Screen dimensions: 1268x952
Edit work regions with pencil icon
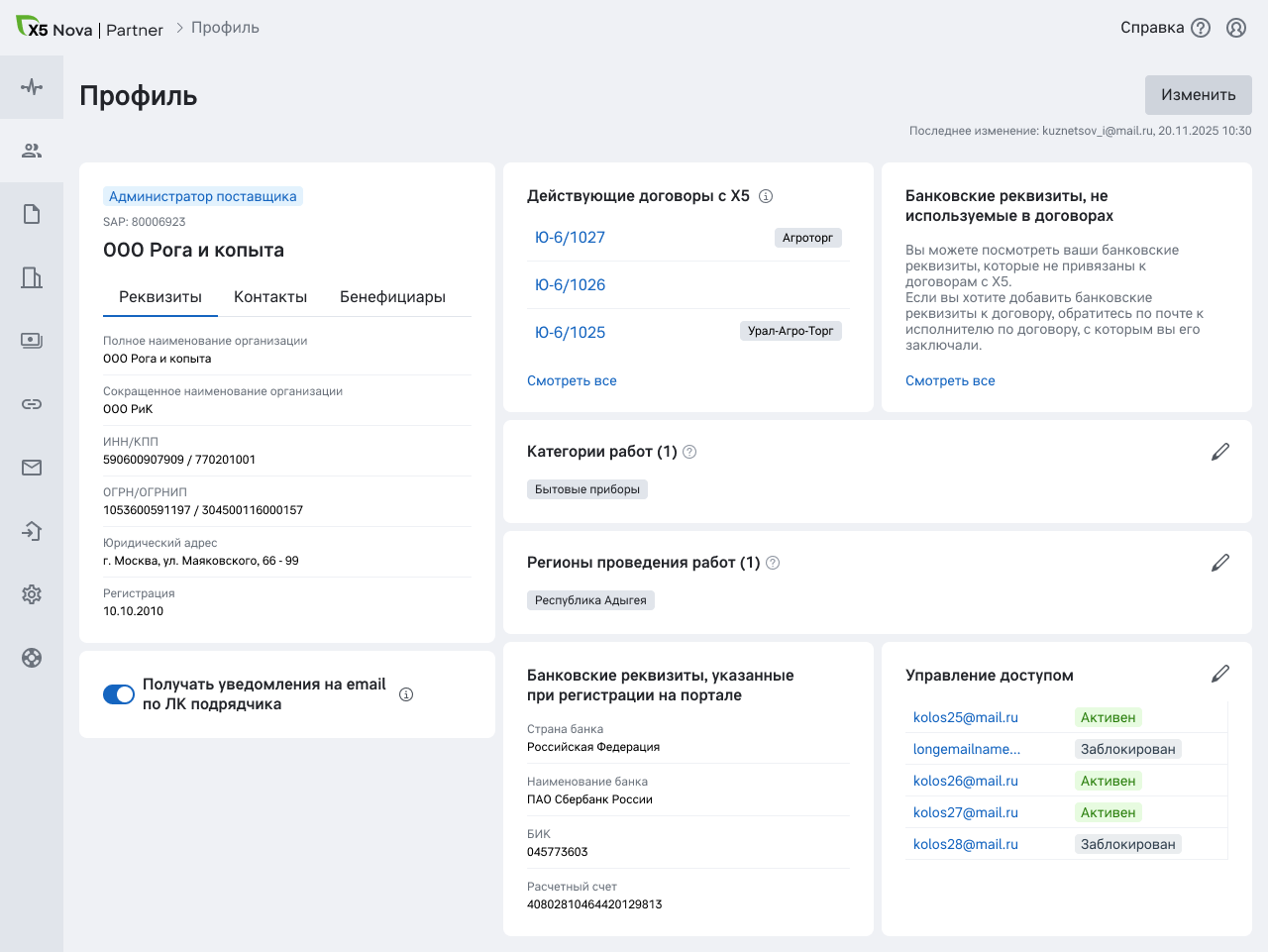coord(1220,563)
